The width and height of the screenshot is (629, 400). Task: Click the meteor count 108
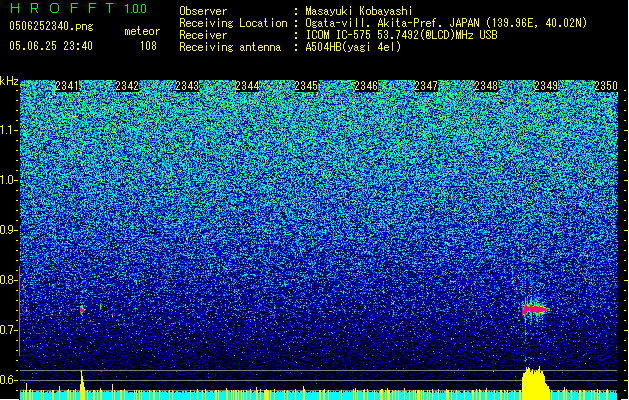148,46
